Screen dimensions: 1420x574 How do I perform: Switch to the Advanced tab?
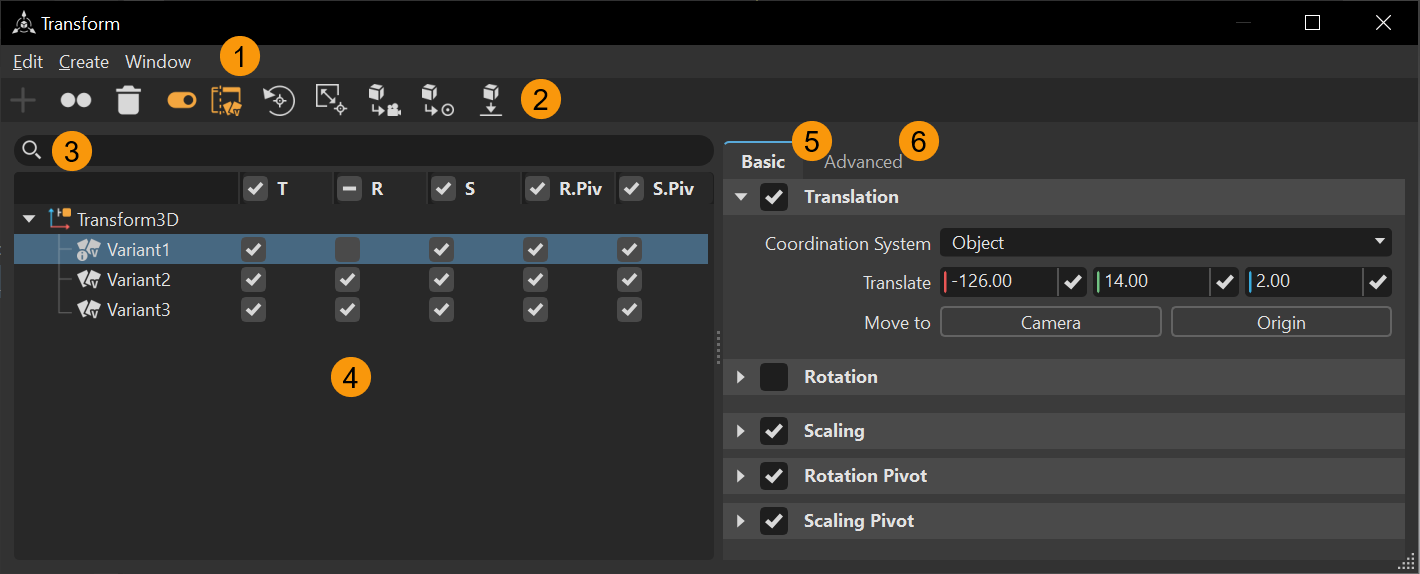pos(863,162)
